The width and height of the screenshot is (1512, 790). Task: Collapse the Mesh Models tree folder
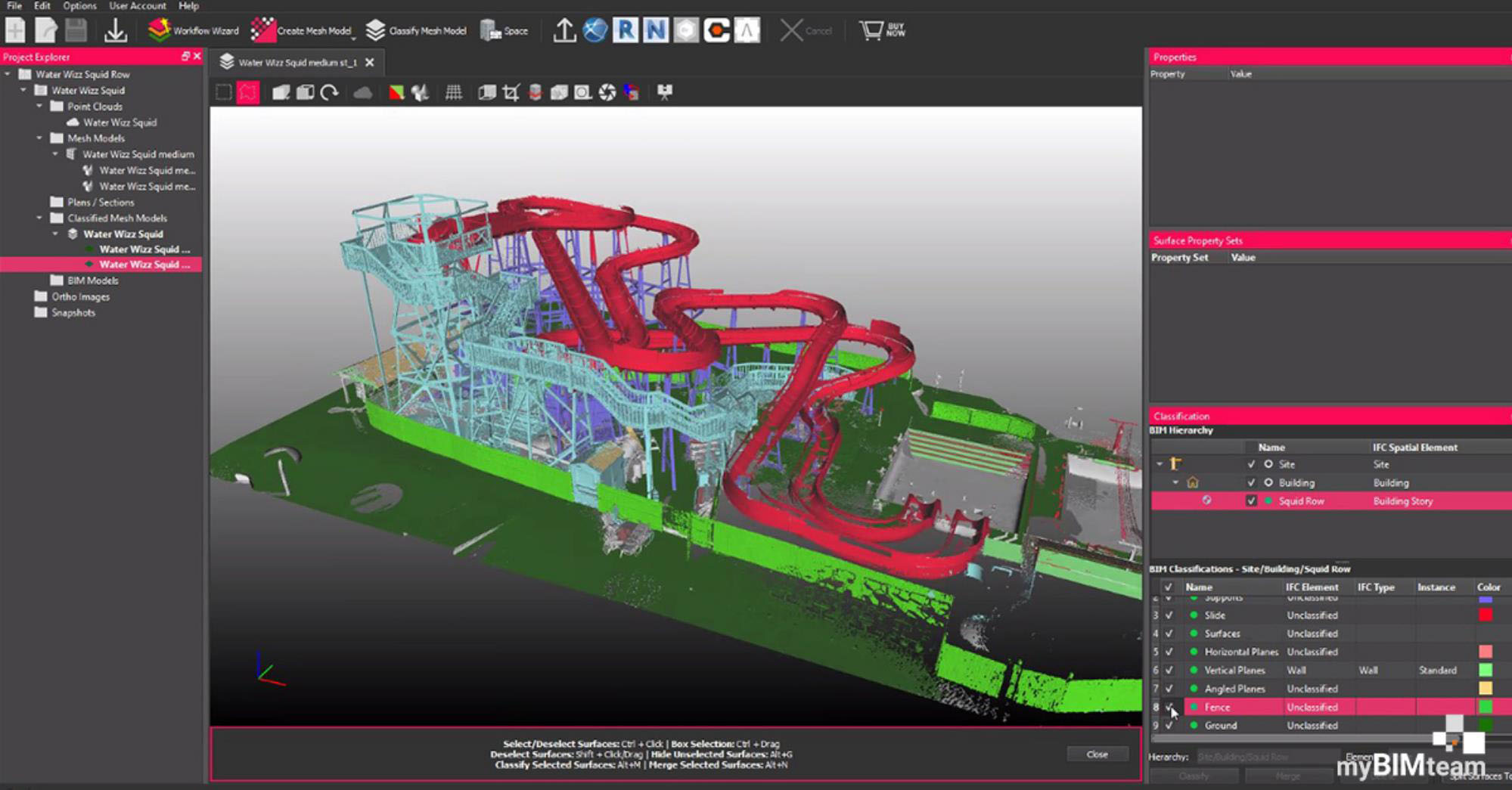click(39, 138)
